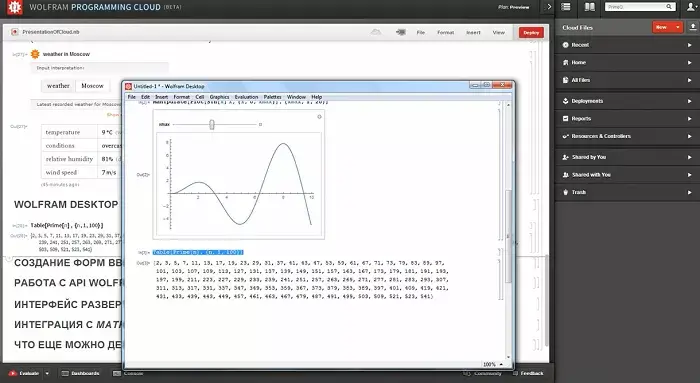Click the Shared by You icon

point(566,157)
